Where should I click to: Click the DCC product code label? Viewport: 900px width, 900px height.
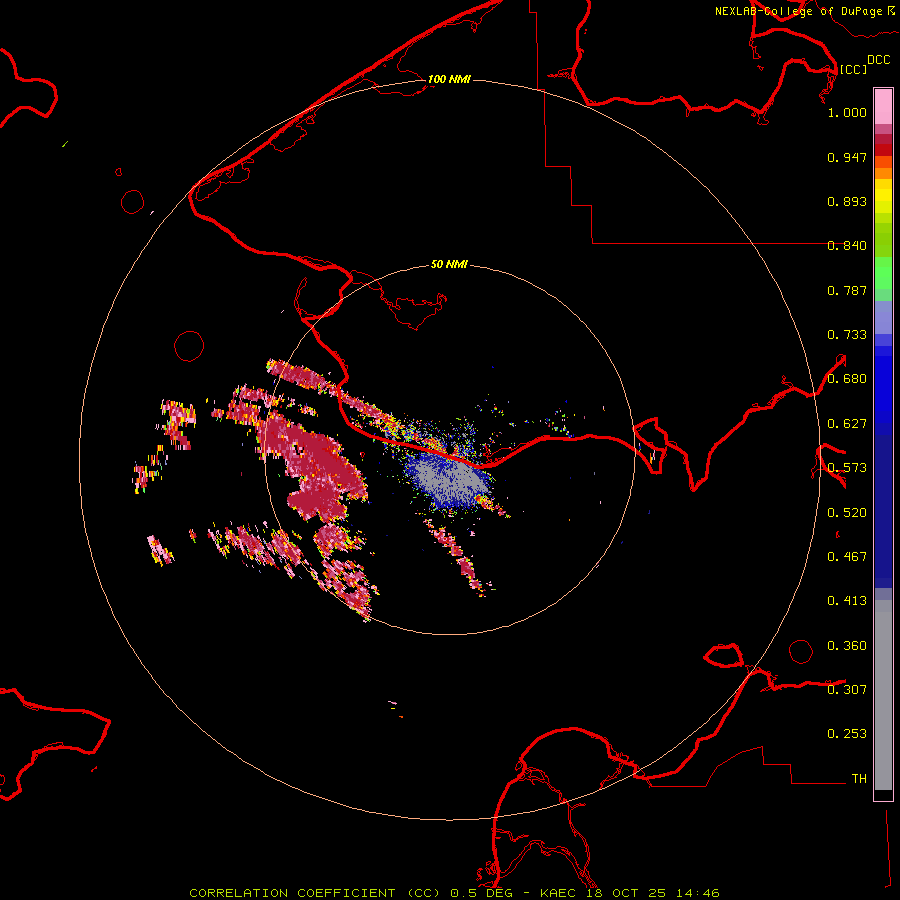tap(878, 60)
